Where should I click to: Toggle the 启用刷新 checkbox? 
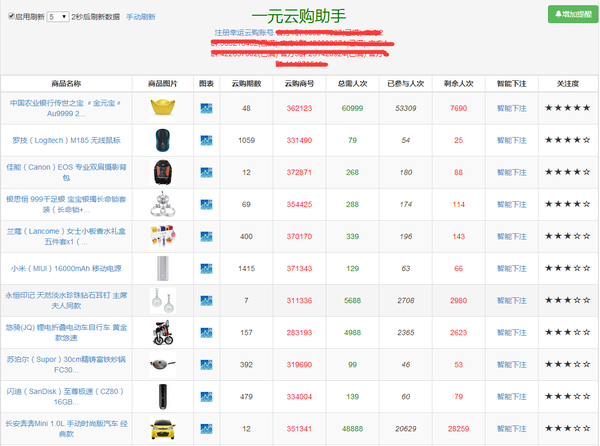pyautogui.click(x=11, y=16)
